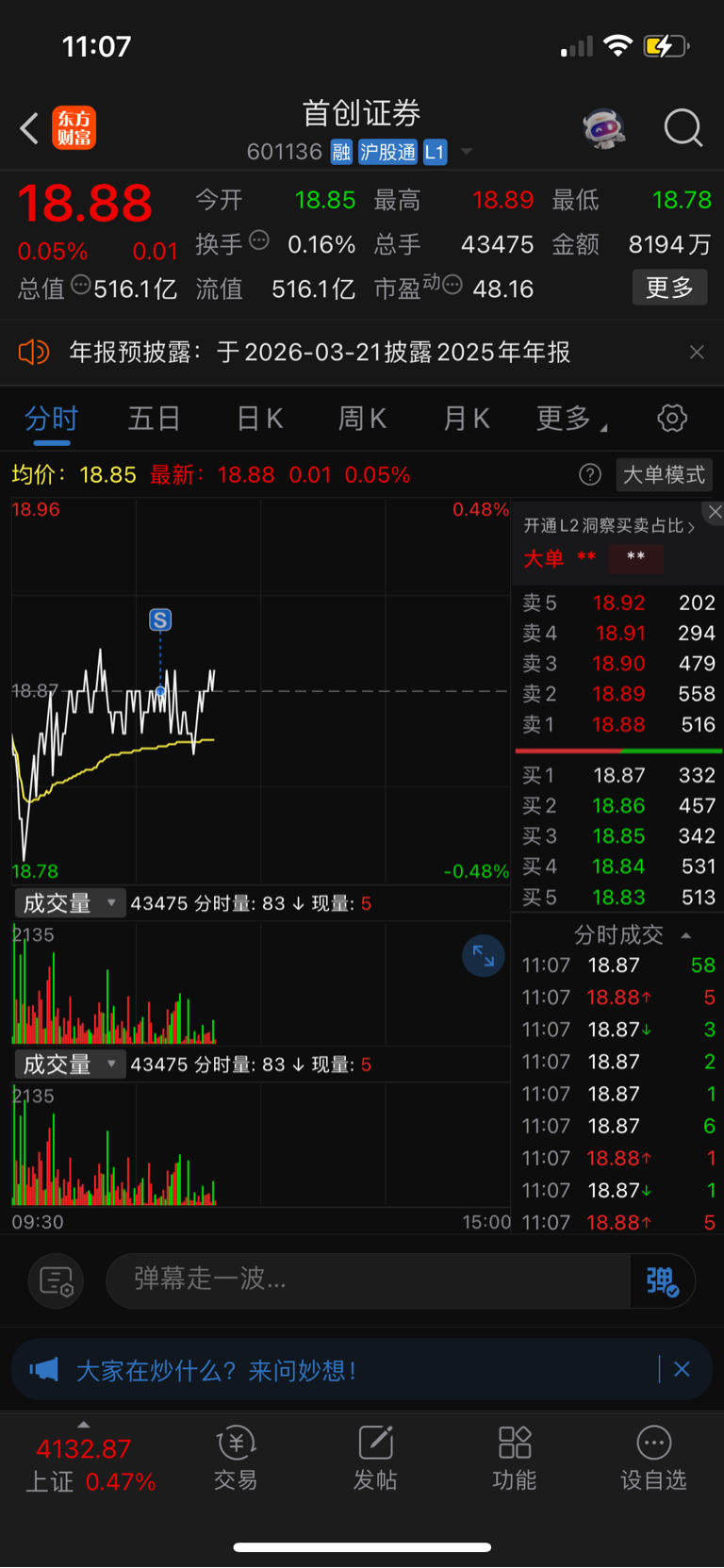This screenshot has height=1568, width=724.
Task: Tap 买5 order row 18.83
Action: click(618, 897)
